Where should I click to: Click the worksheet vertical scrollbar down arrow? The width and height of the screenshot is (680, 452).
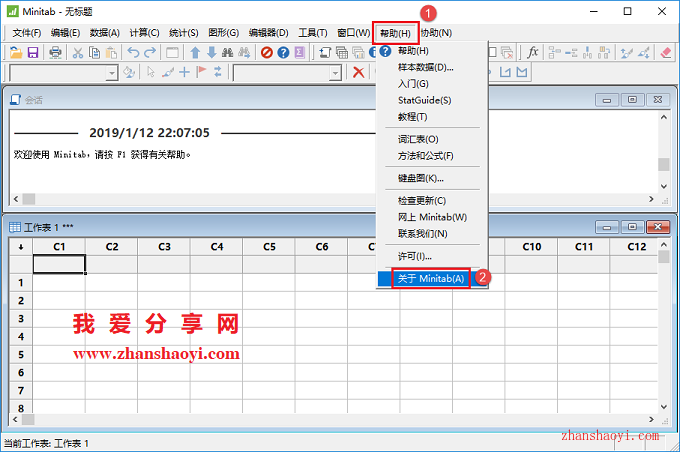(664, 407)
